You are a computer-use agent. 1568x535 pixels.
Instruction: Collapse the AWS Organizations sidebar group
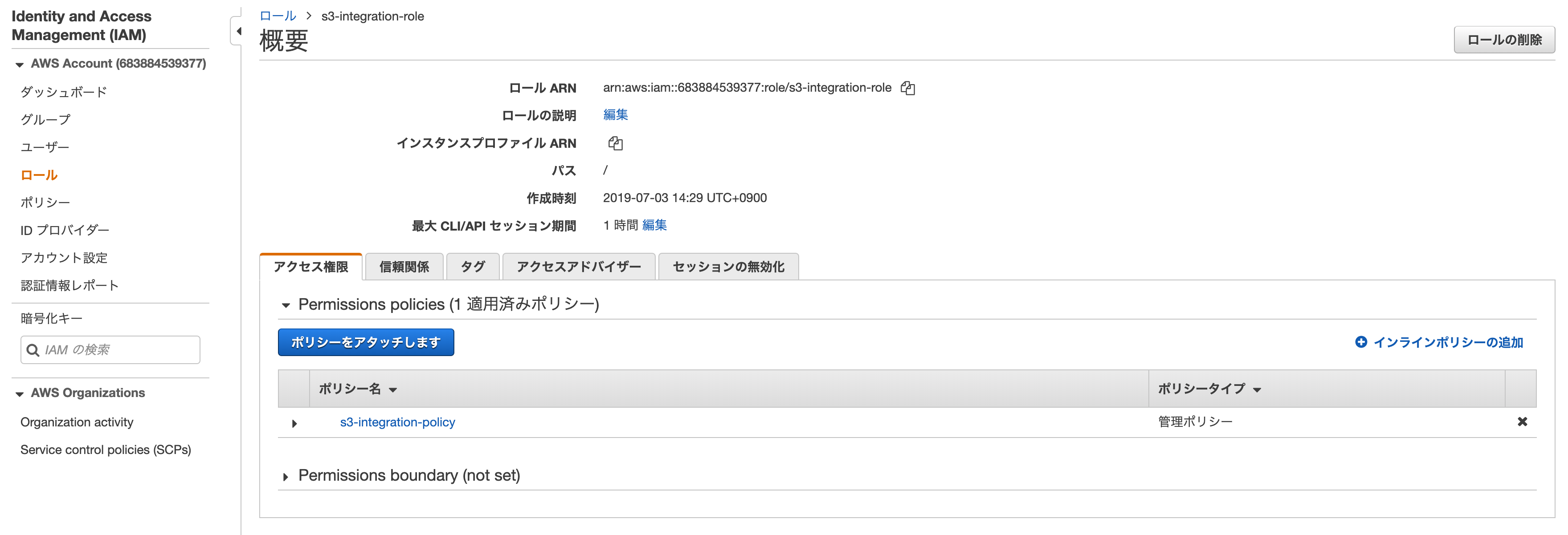click(20, 394)
